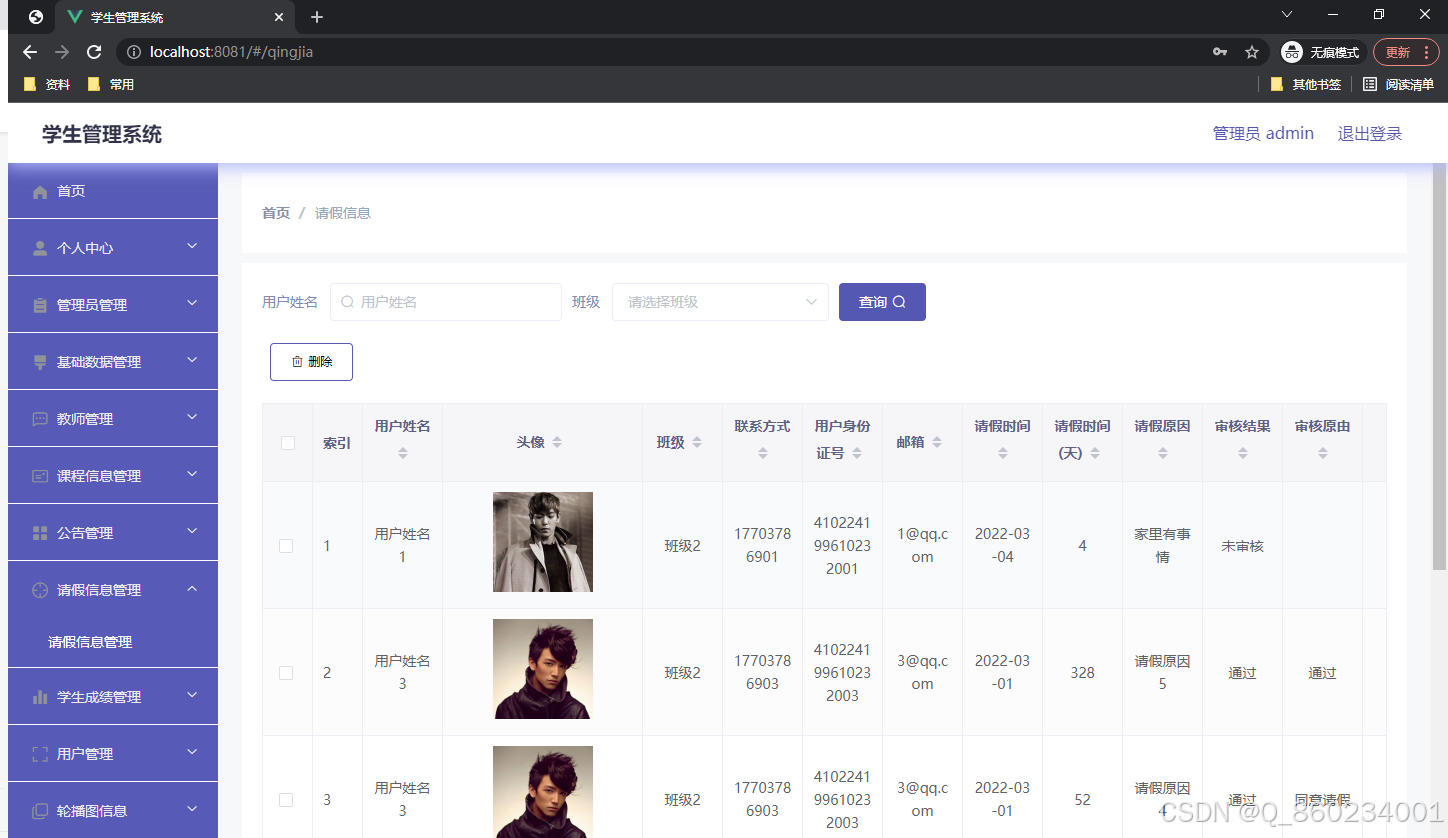Toggle the select-all checkbox in table header
Viewport: 1448px width, 838px height.
288,443
